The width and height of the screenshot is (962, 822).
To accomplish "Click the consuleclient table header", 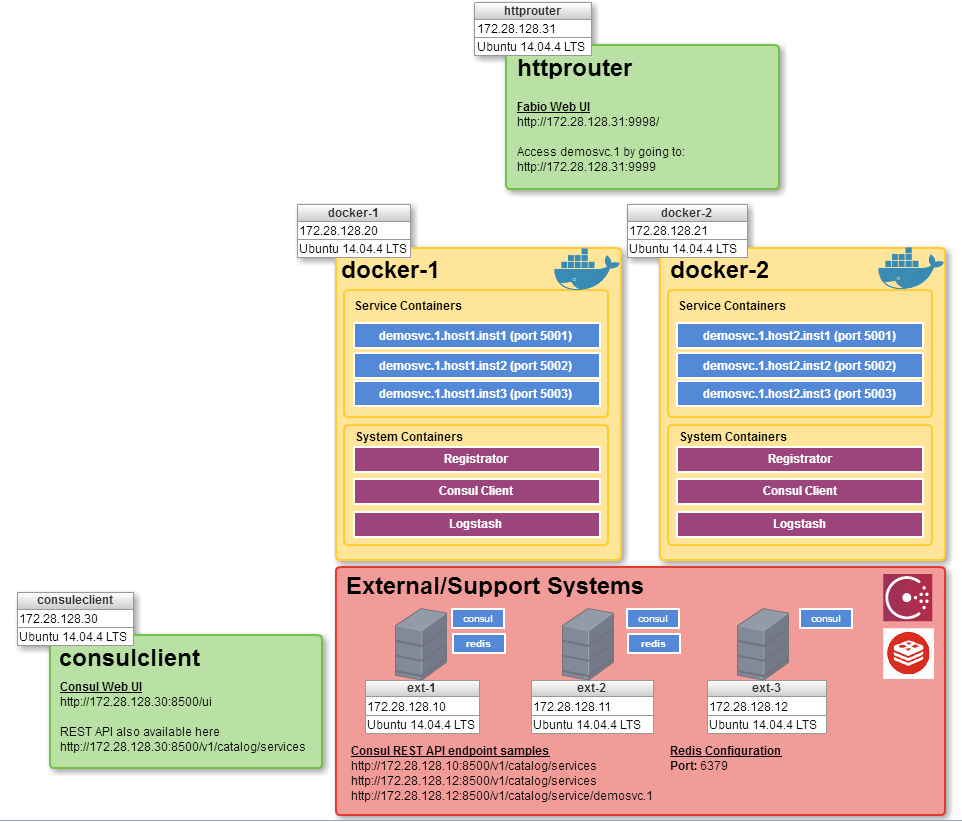I will [x=75, y=600].
